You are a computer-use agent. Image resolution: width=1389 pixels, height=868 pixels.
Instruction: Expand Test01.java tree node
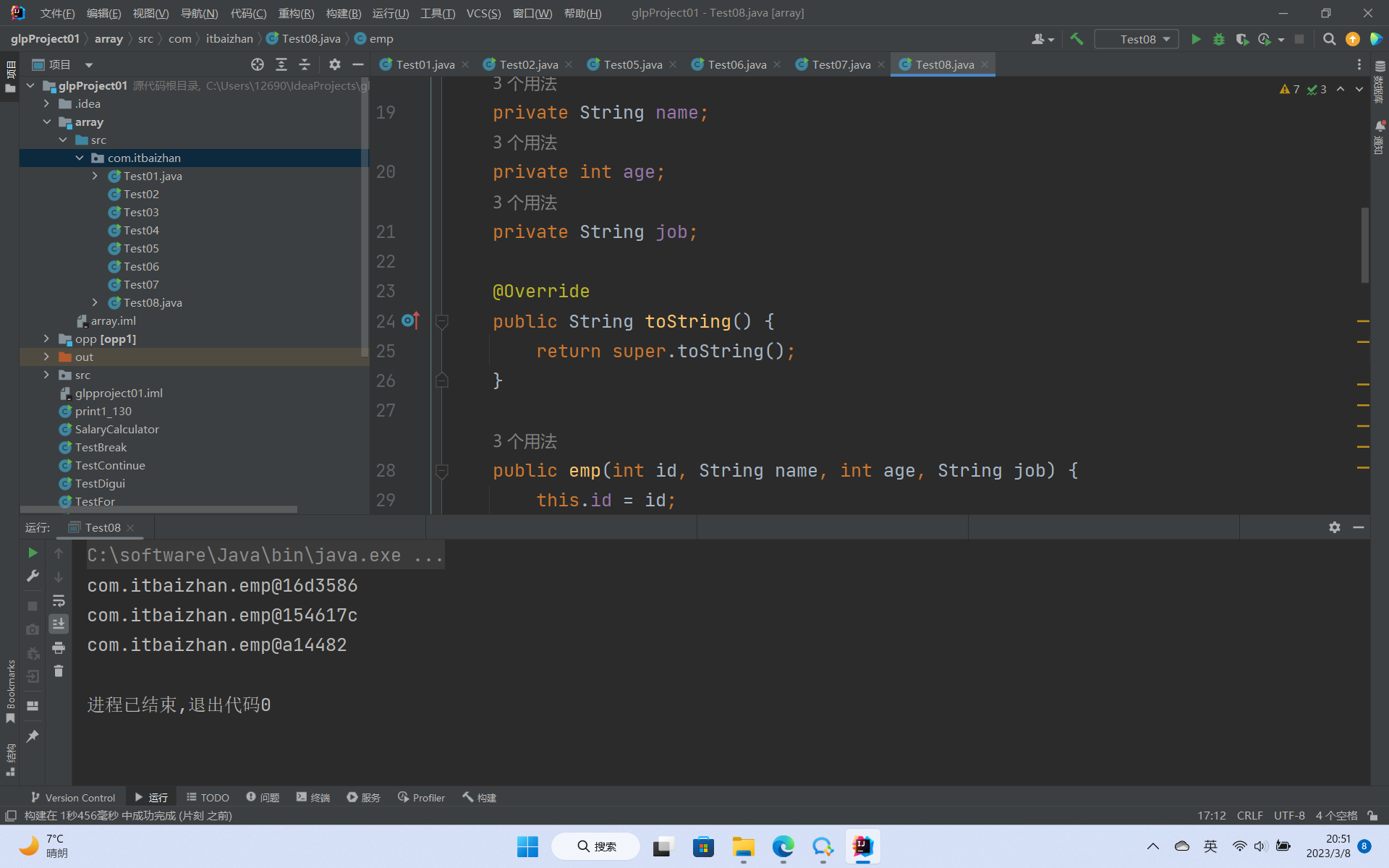[95, 176]
